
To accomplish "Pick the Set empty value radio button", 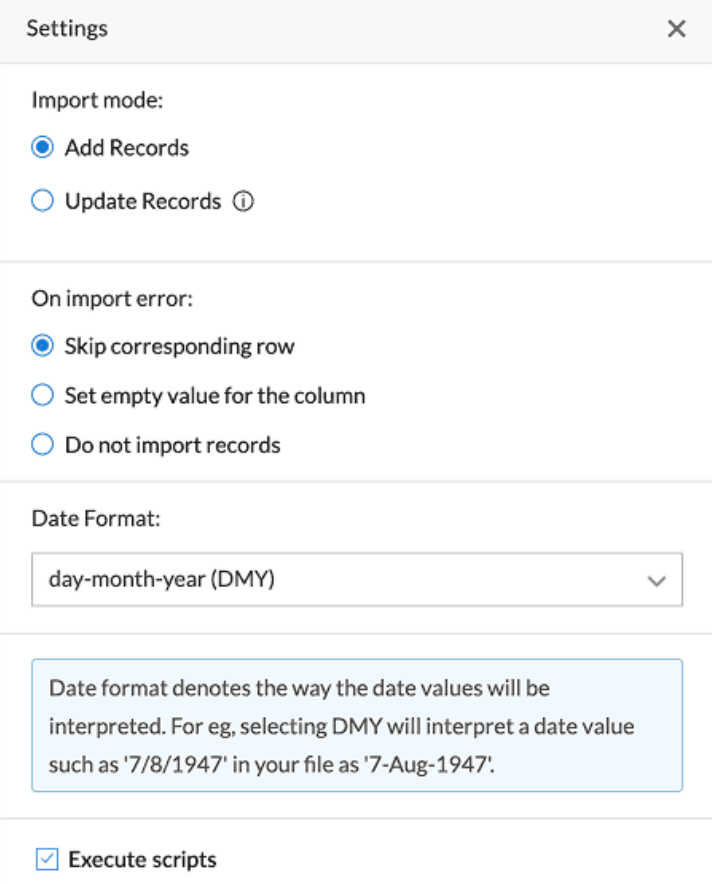I will point(42,396).
